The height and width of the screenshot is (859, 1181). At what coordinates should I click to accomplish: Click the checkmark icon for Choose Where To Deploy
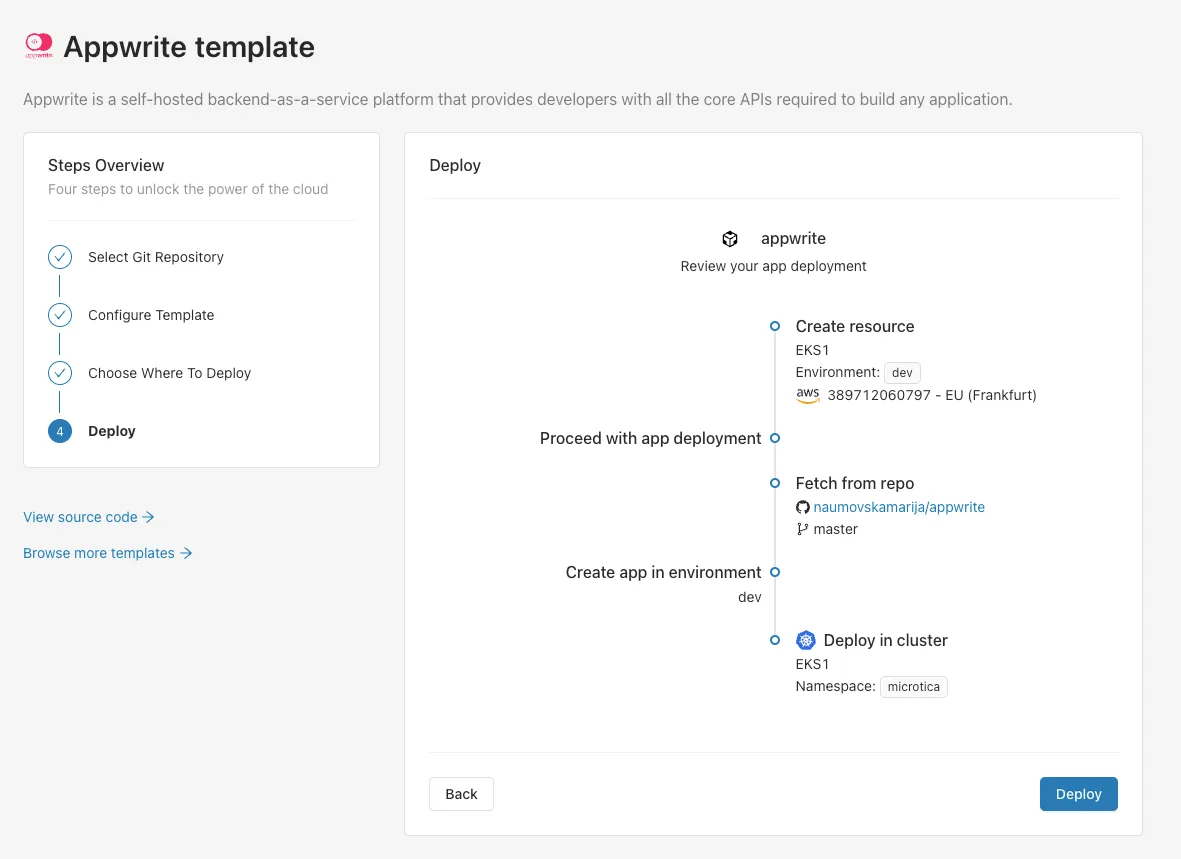[60, 373]
